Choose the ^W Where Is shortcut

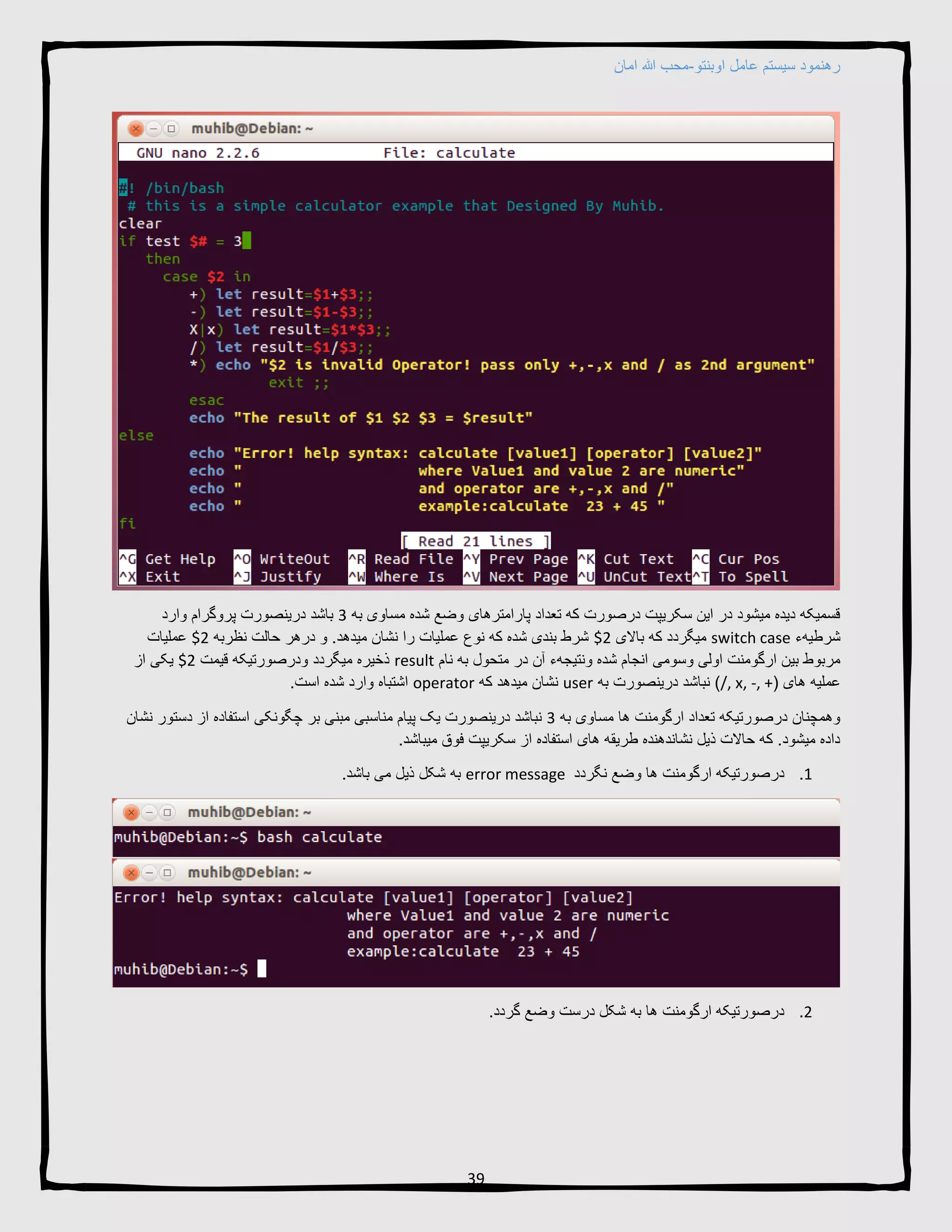click(397, 576)
